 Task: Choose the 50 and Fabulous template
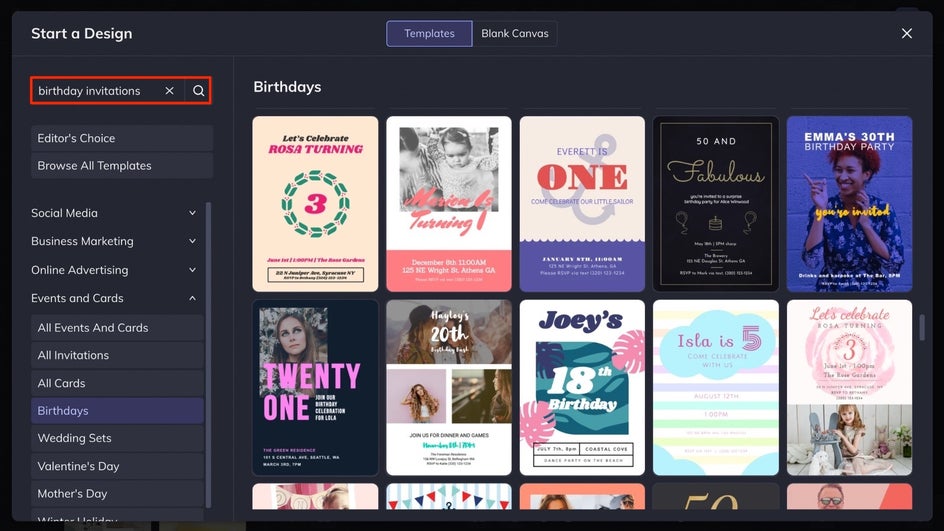click(x=716, y=204)
